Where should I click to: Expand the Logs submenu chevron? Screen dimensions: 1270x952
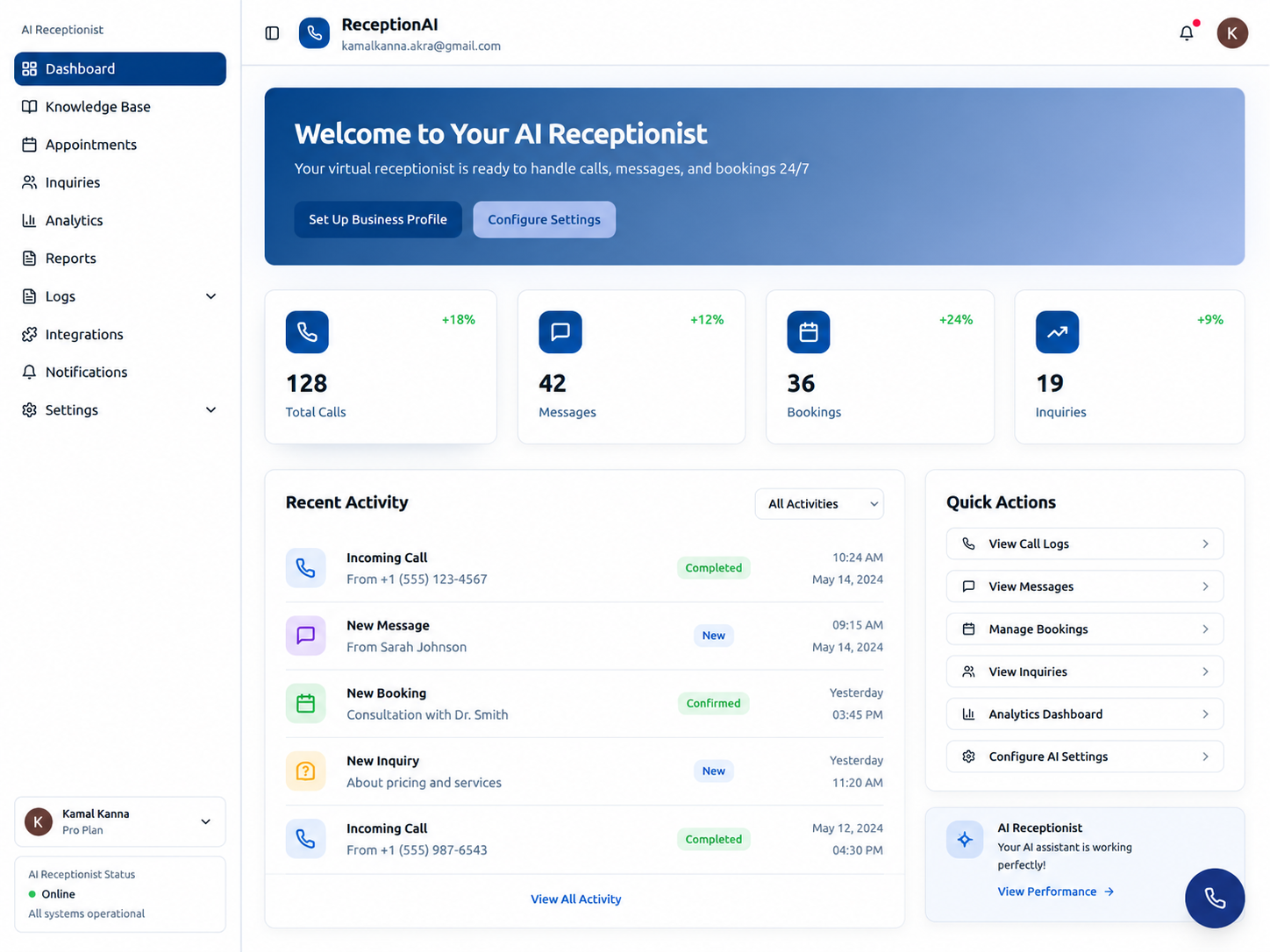click(x=210, y=296)
